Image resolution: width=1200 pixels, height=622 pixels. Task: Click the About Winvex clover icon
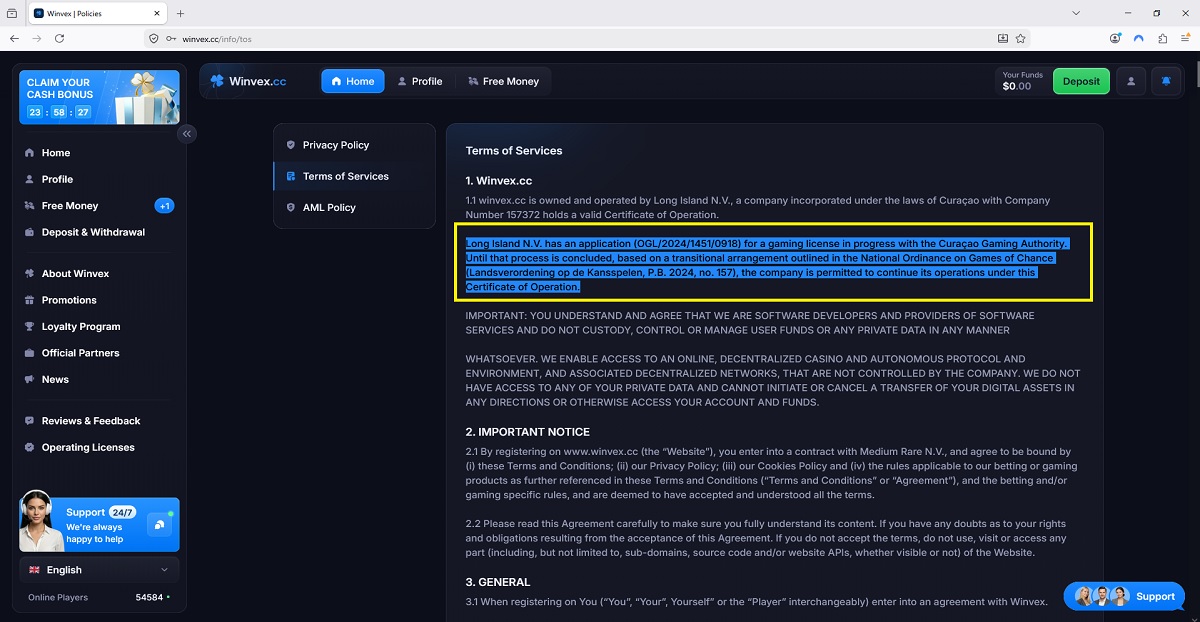[30, 273]
